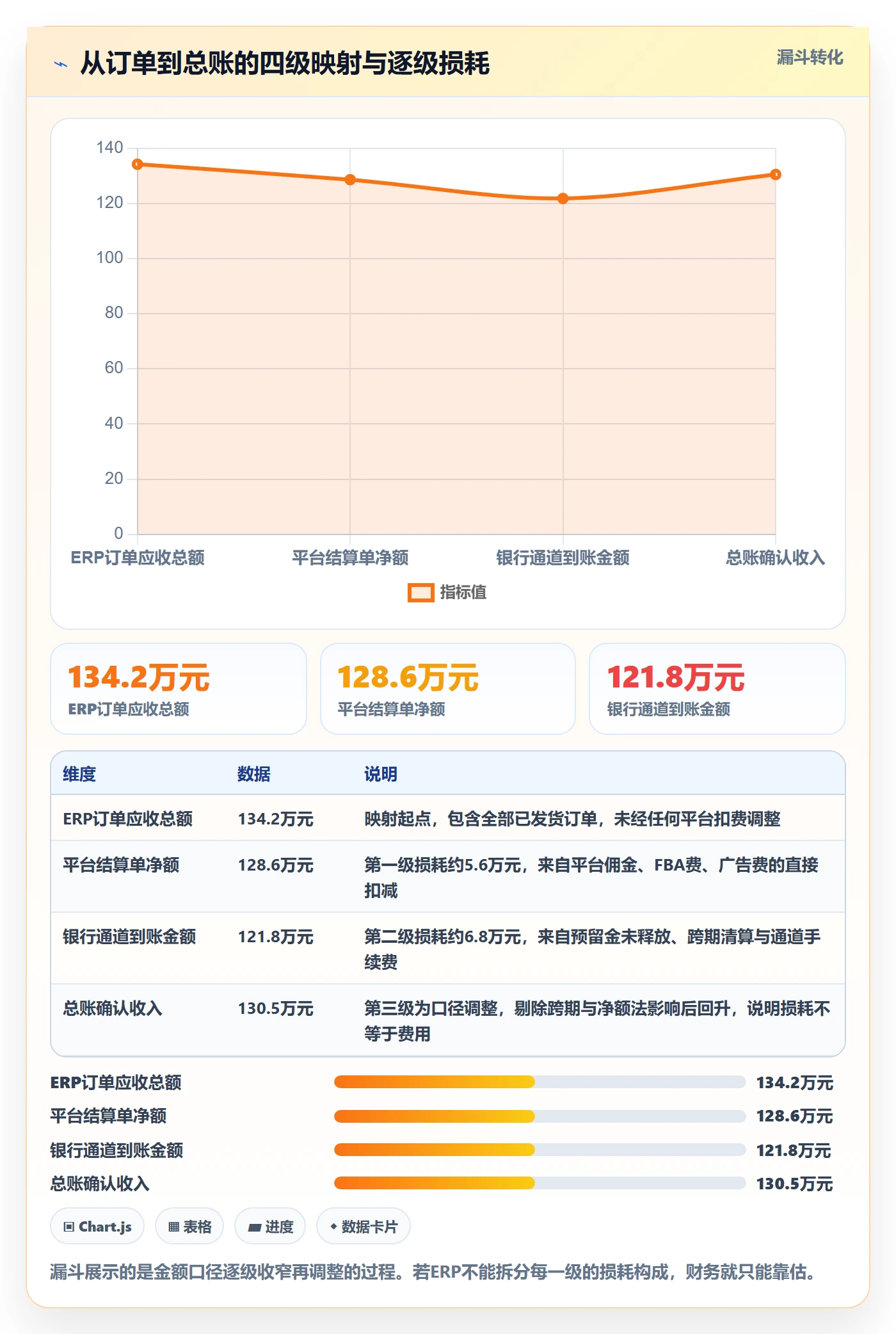Click the ERP订单应收总额 data point on the chart
The image size is (896, 1334).
[x=138, y=165]
